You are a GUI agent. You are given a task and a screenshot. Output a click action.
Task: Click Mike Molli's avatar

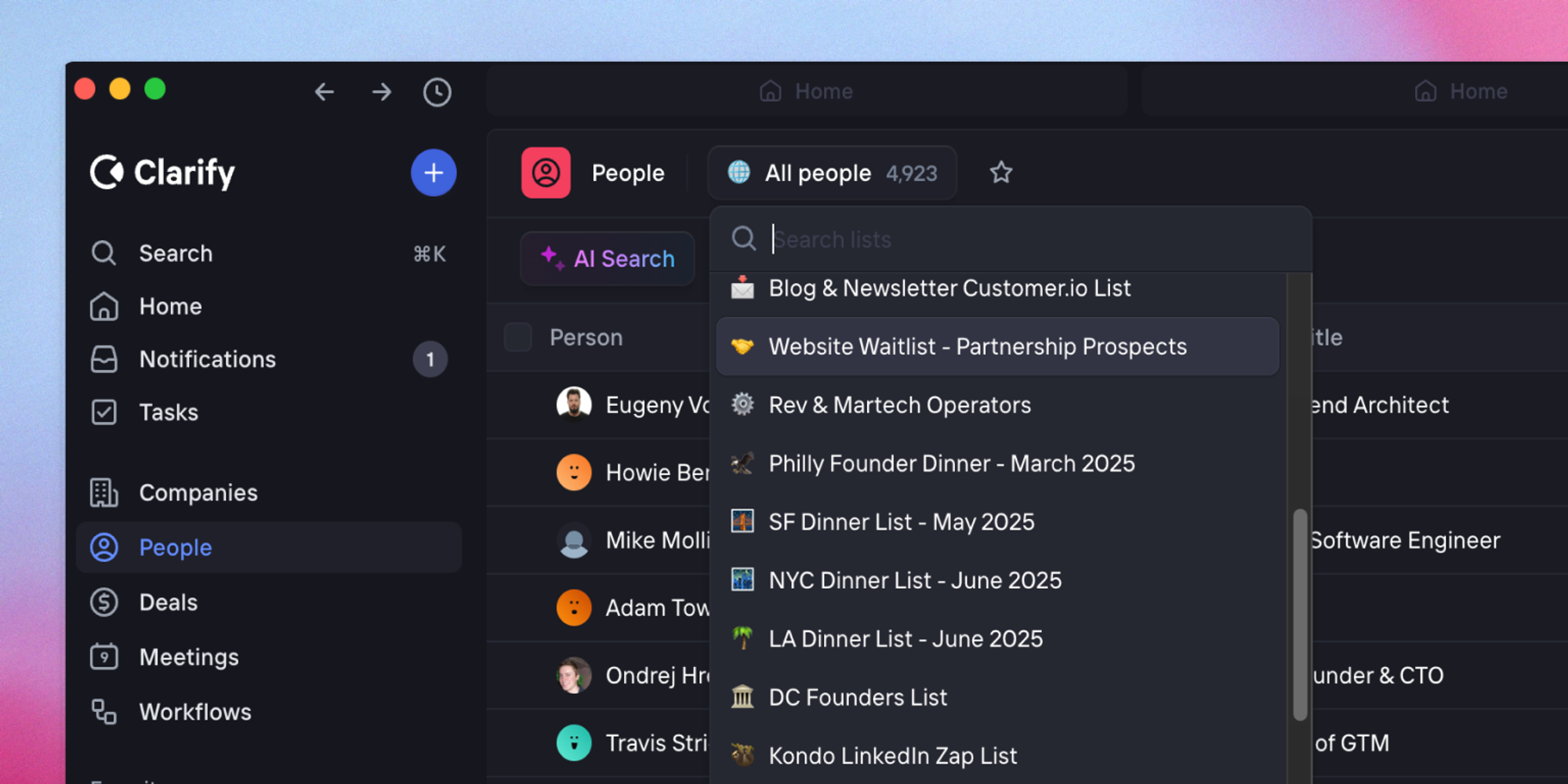coord(574,540)
